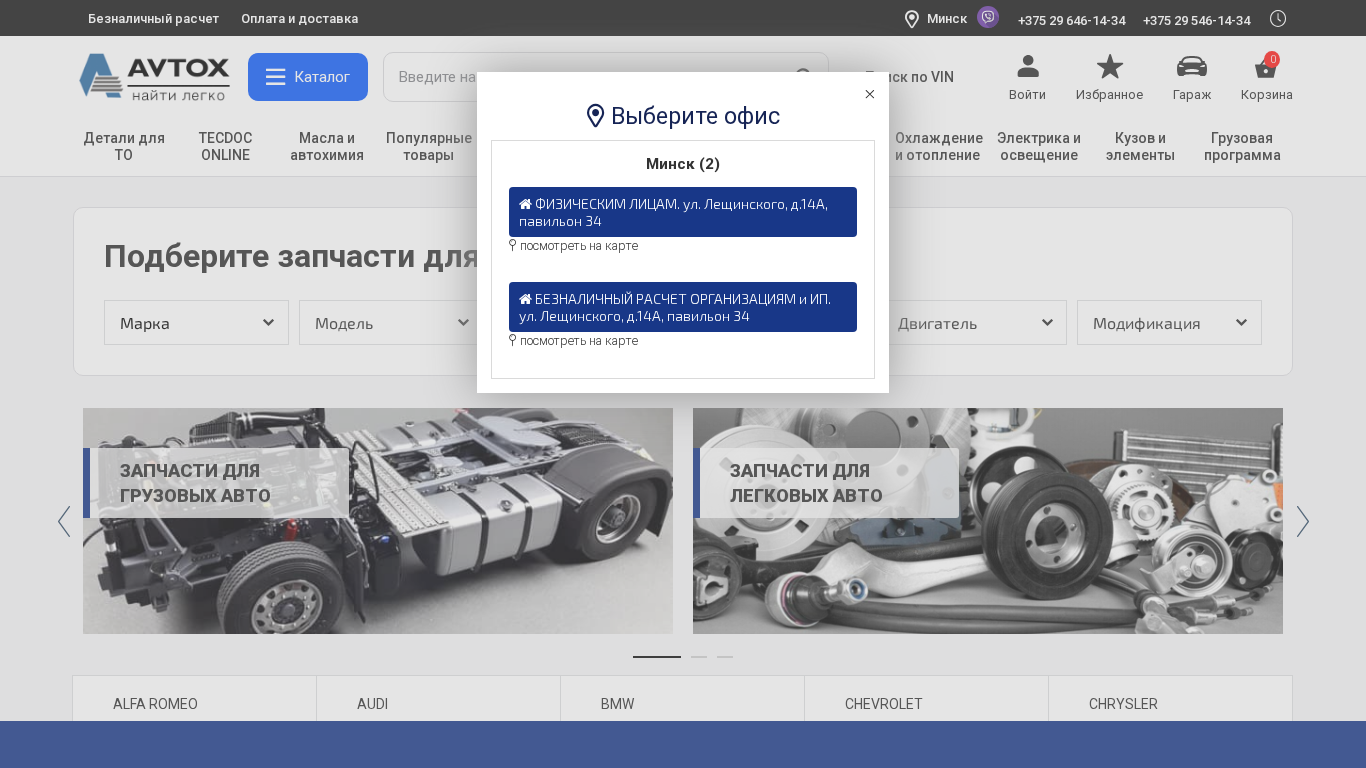Click the search magnifier icon
The image size is (1366, 768).
coord(804,77)
